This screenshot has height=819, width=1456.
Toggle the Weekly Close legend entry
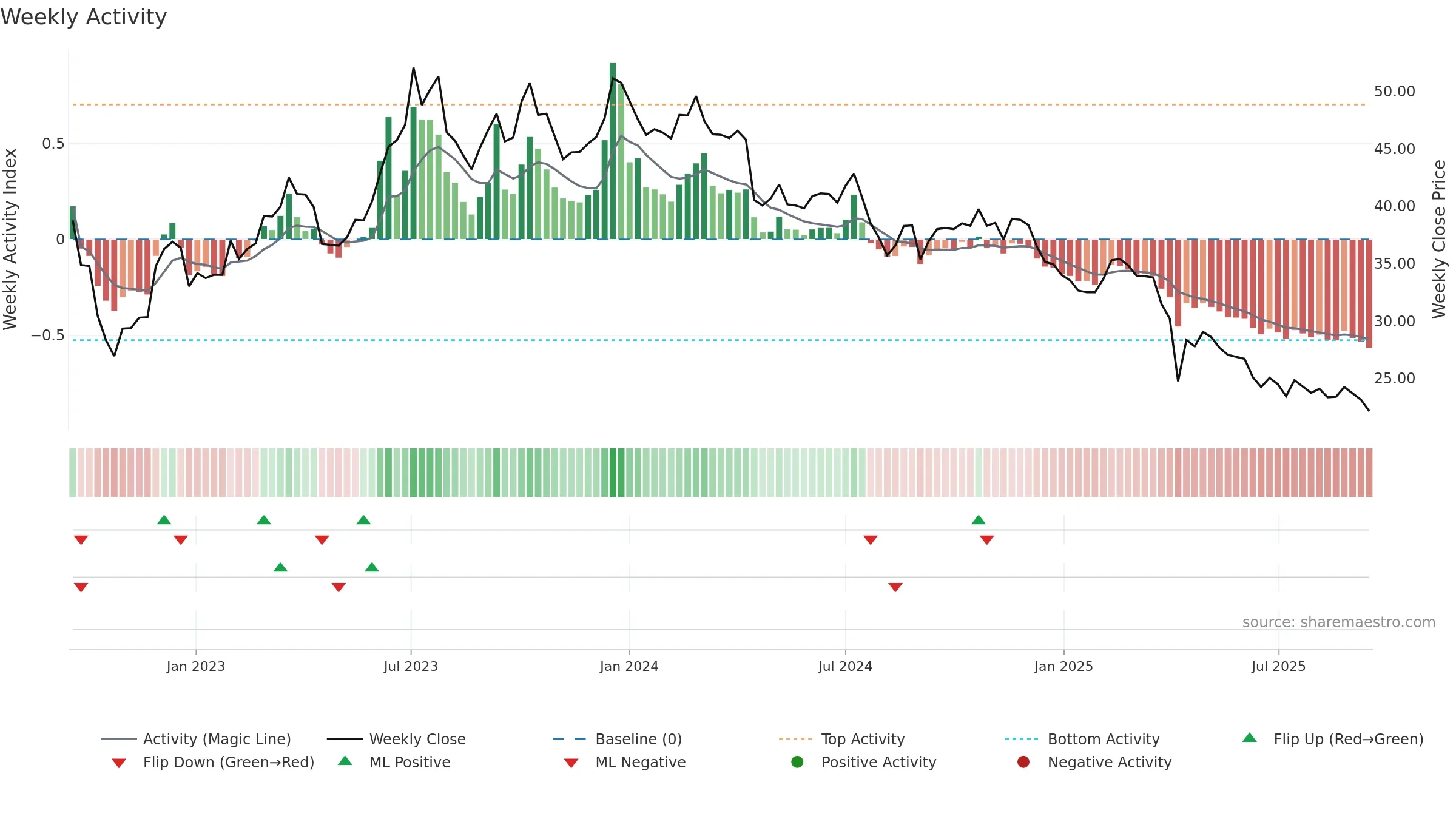tap(396, 739)
